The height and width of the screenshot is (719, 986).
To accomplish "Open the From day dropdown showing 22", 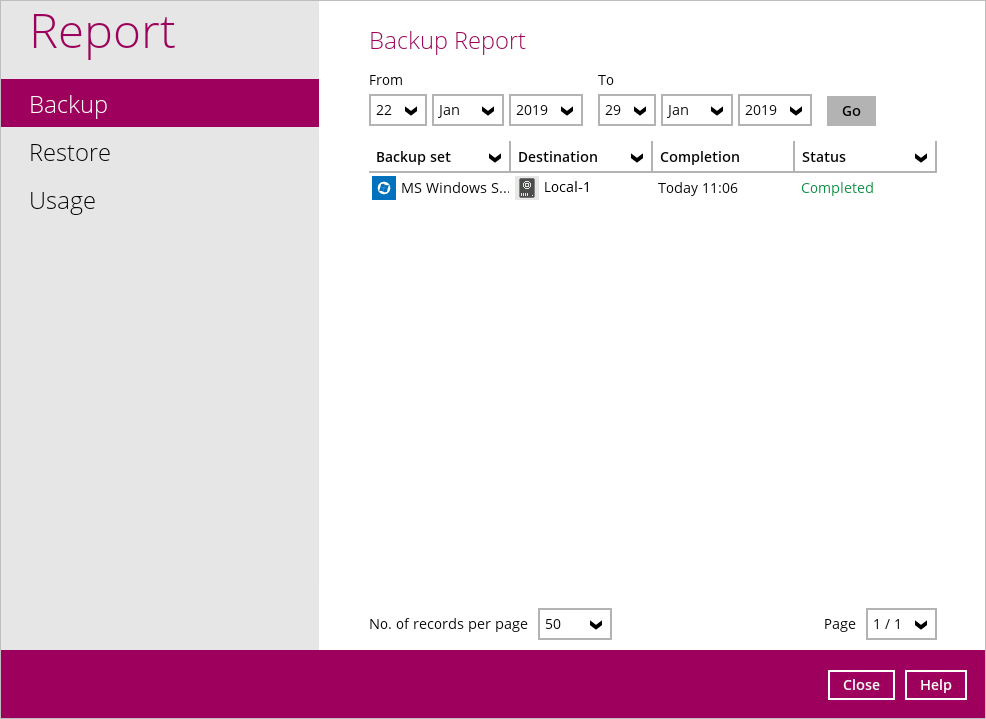I will pyautogui.click(x=398, y=110).
